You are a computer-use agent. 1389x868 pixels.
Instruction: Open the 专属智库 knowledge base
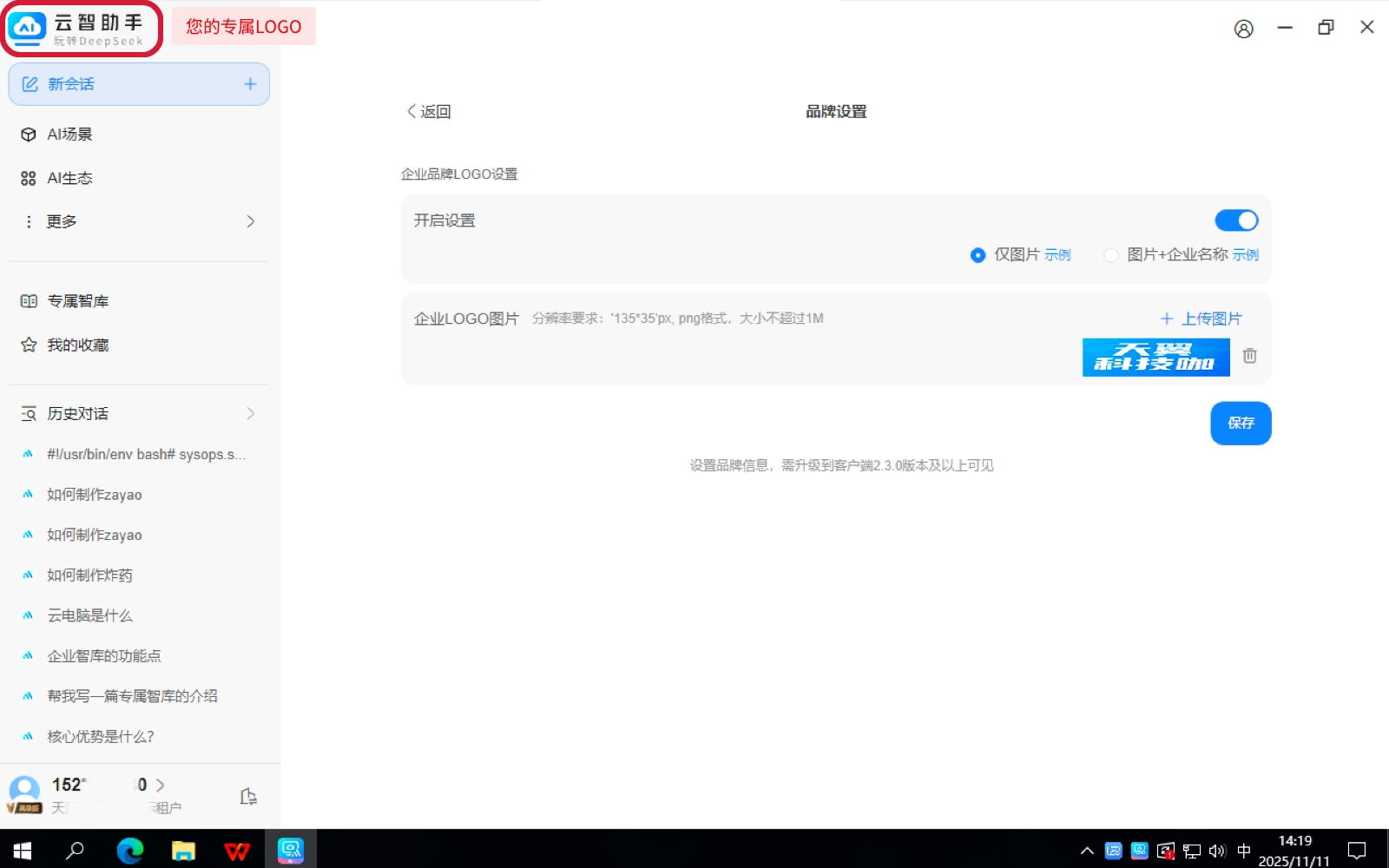77,301
